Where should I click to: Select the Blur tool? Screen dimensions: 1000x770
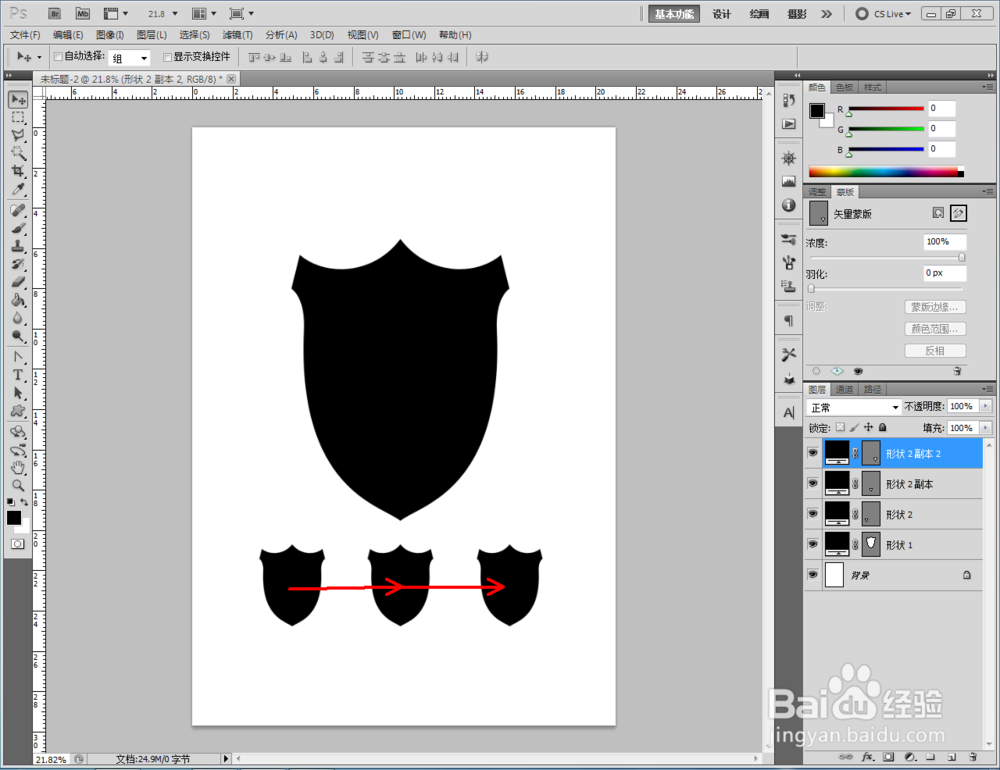tap(18, 318)
